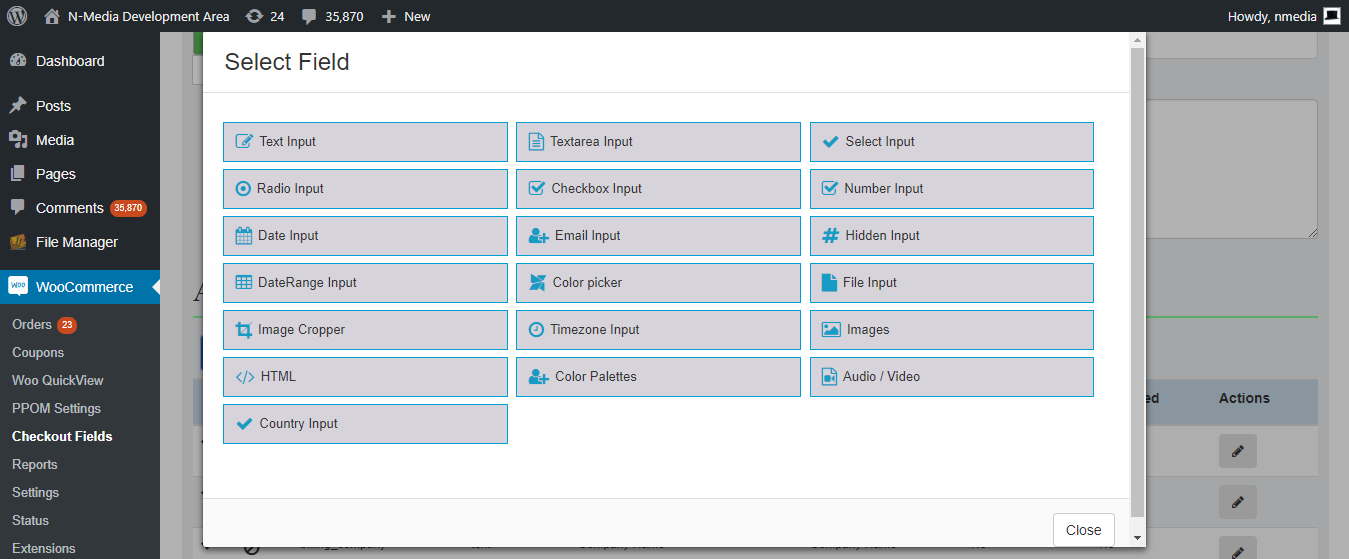Add a Select Input field
This screenshot has width=1349, height=559.
(x=951, y=142)
